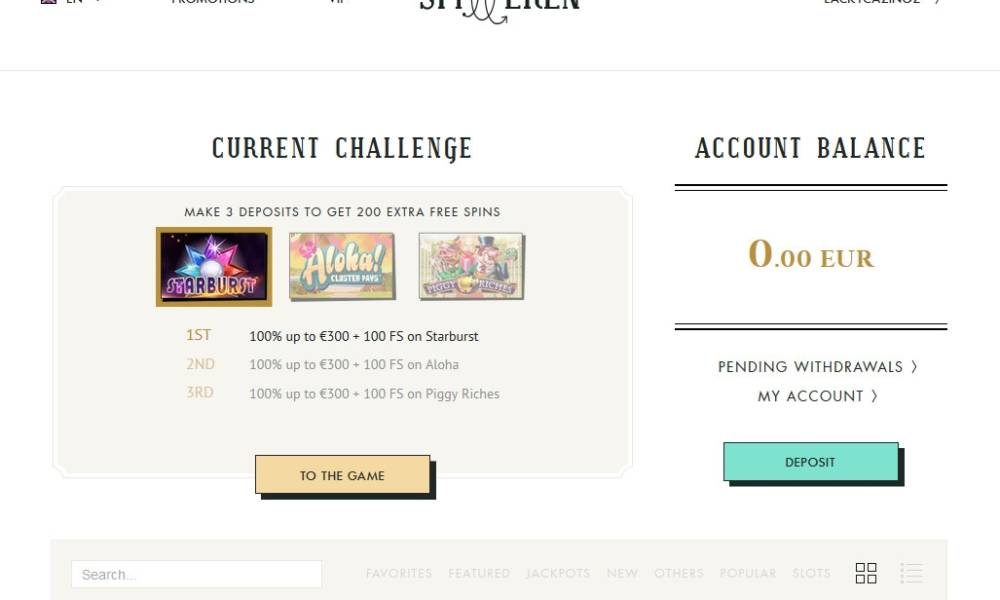Filter games by New tab

click(622, 573)
